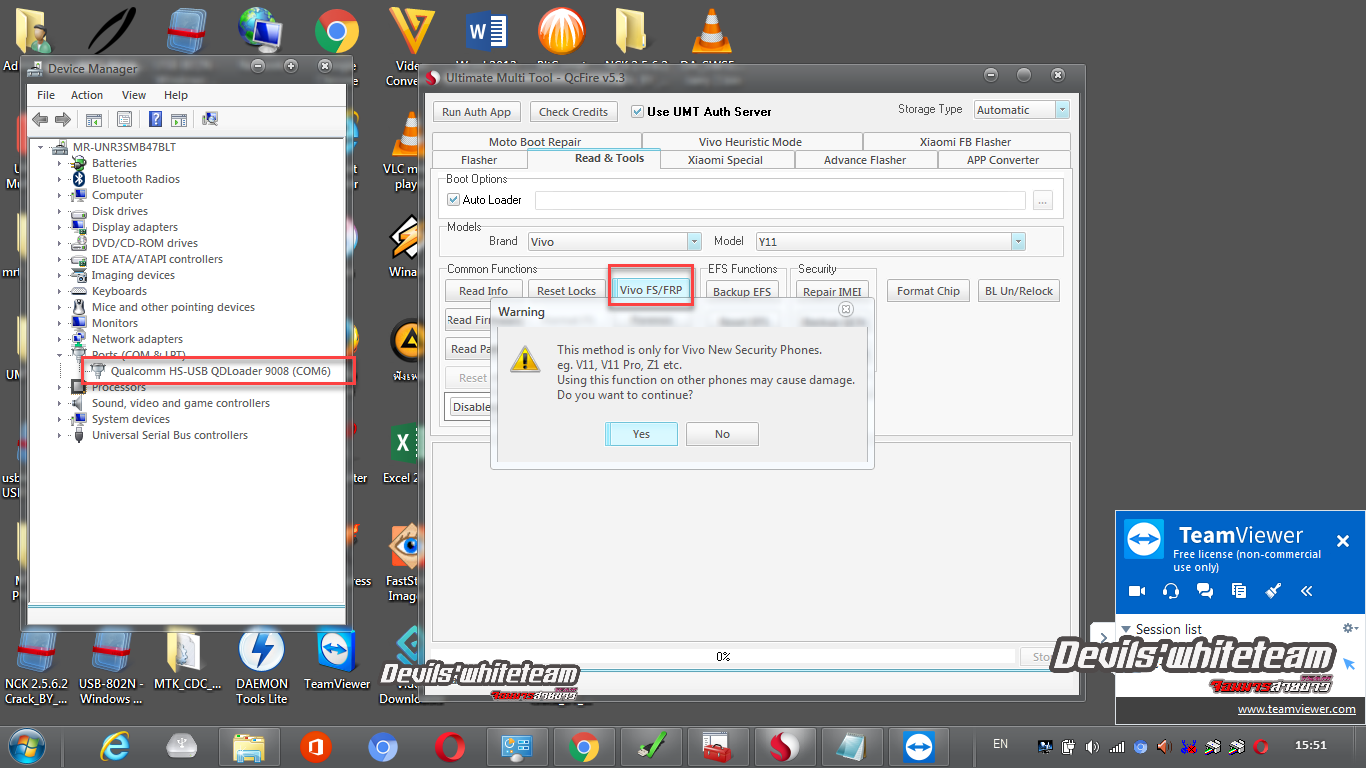This screenshot has width=1366, height=768.
Task: Click the Check Credits button
Action: (573, 112)
